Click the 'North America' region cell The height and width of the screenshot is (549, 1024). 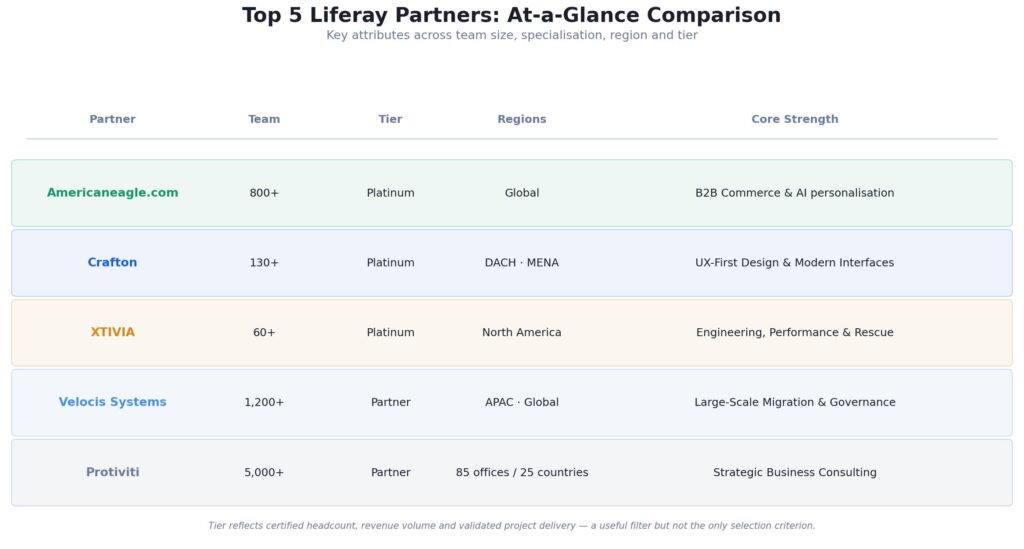[x=522, y=332]
